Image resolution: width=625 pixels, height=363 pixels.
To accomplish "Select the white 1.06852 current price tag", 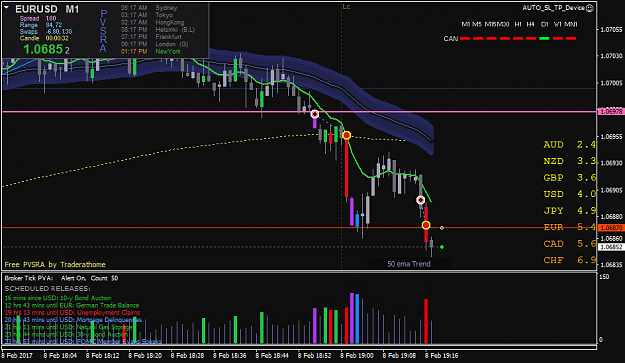I will pos(610,247).
